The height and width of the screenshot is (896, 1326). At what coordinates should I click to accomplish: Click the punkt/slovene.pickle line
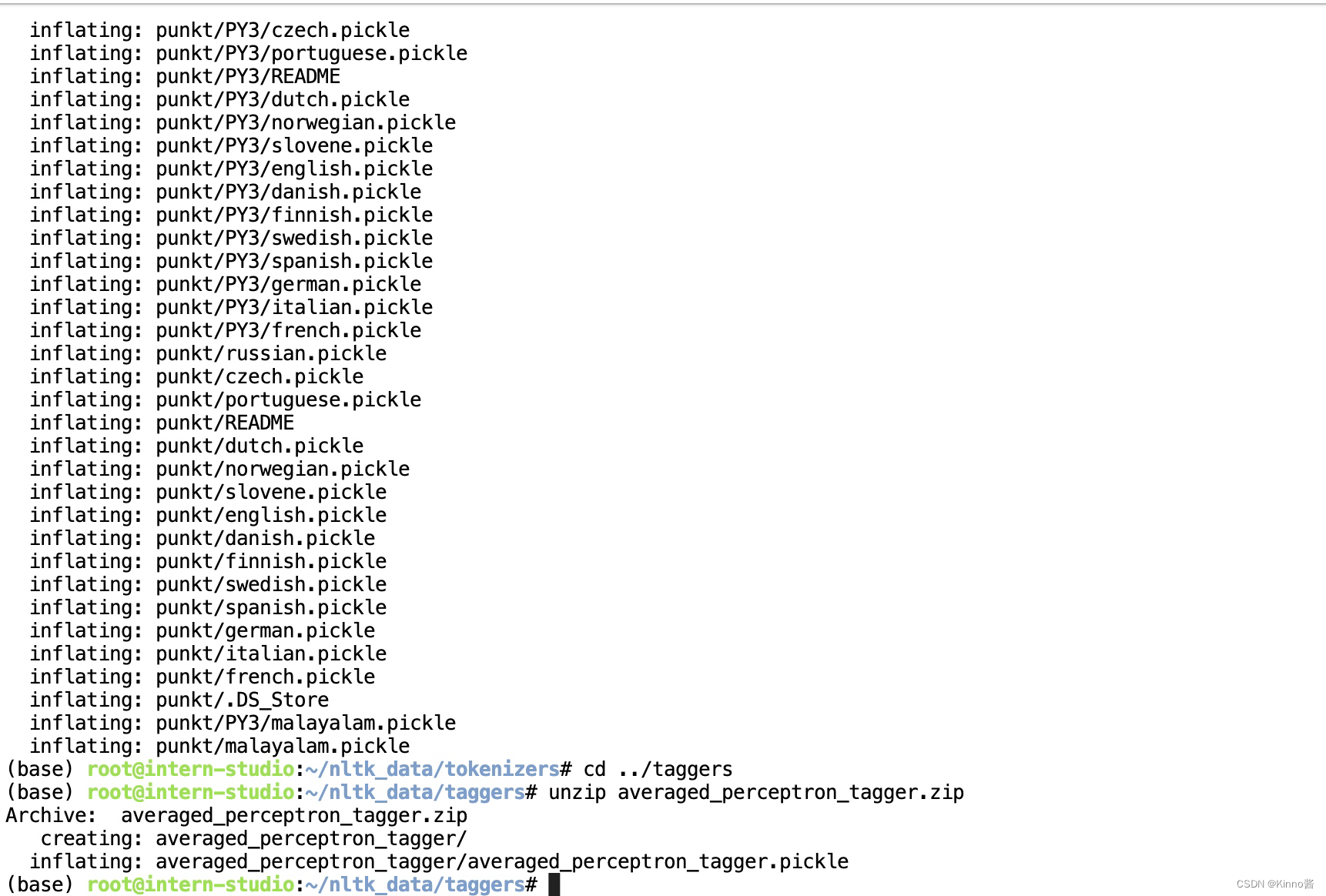(x=208, y=492)
